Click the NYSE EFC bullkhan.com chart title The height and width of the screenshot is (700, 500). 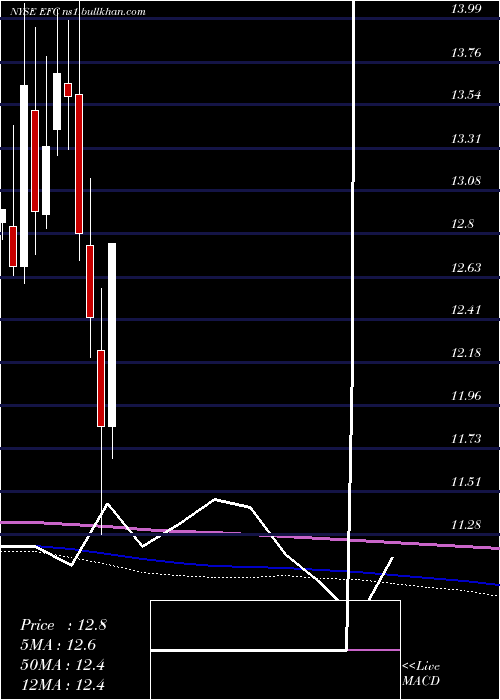(x=79, y=12)
